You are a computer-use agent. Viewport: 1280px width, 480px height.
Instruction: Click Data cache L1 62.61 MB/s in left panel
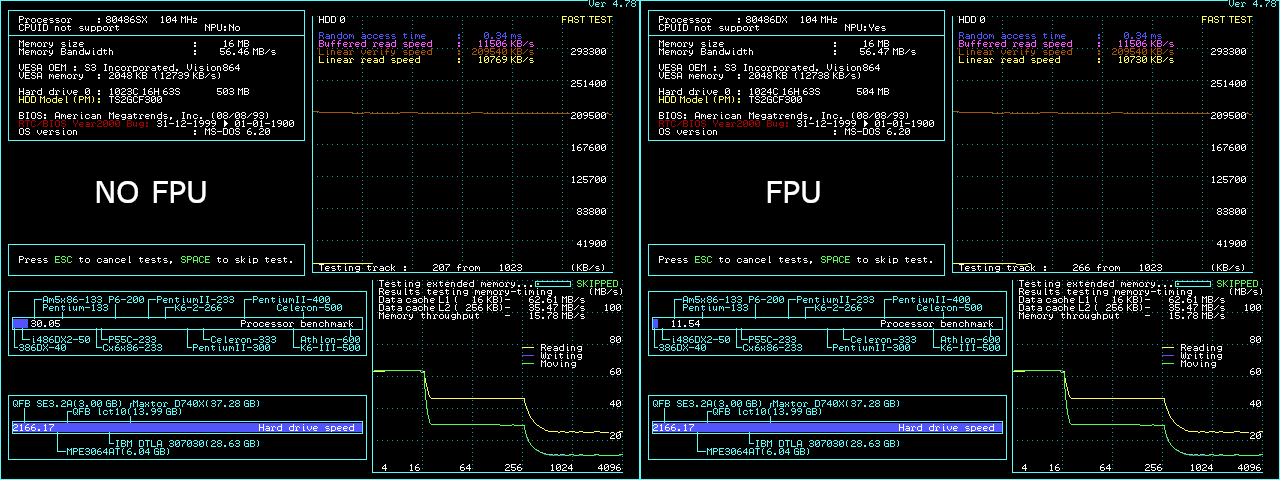pos(481,300)
